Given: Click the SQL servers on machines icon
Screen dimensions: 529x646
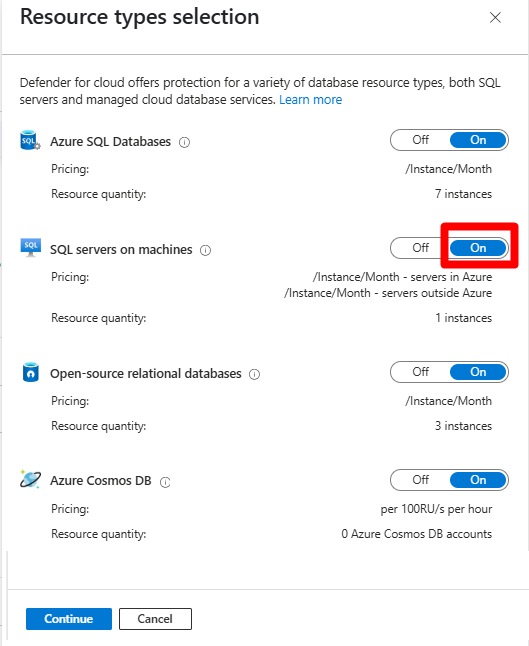Looking at the screenshot, I should pos(30,247).
